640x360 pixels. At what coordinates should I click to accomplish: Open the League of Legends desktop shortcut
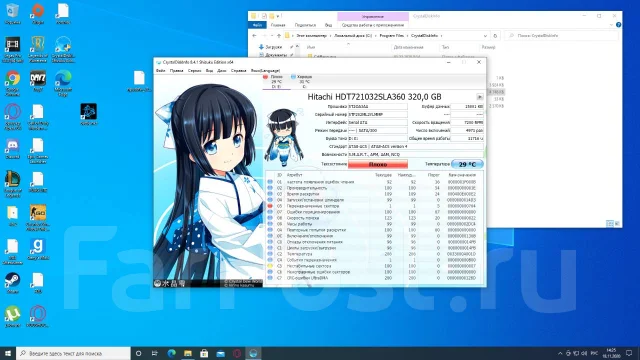(13, 184)
